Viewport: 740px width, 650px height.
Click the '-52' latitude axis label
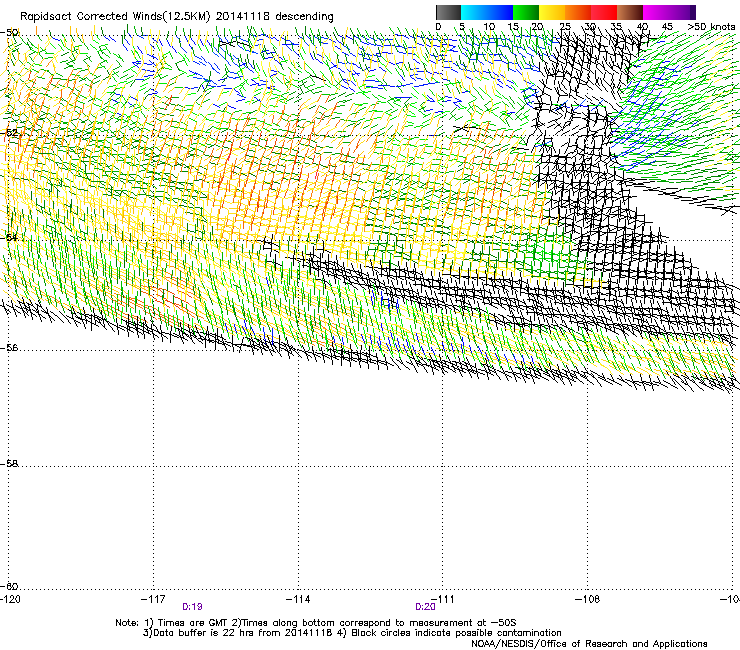coord(9,133)
